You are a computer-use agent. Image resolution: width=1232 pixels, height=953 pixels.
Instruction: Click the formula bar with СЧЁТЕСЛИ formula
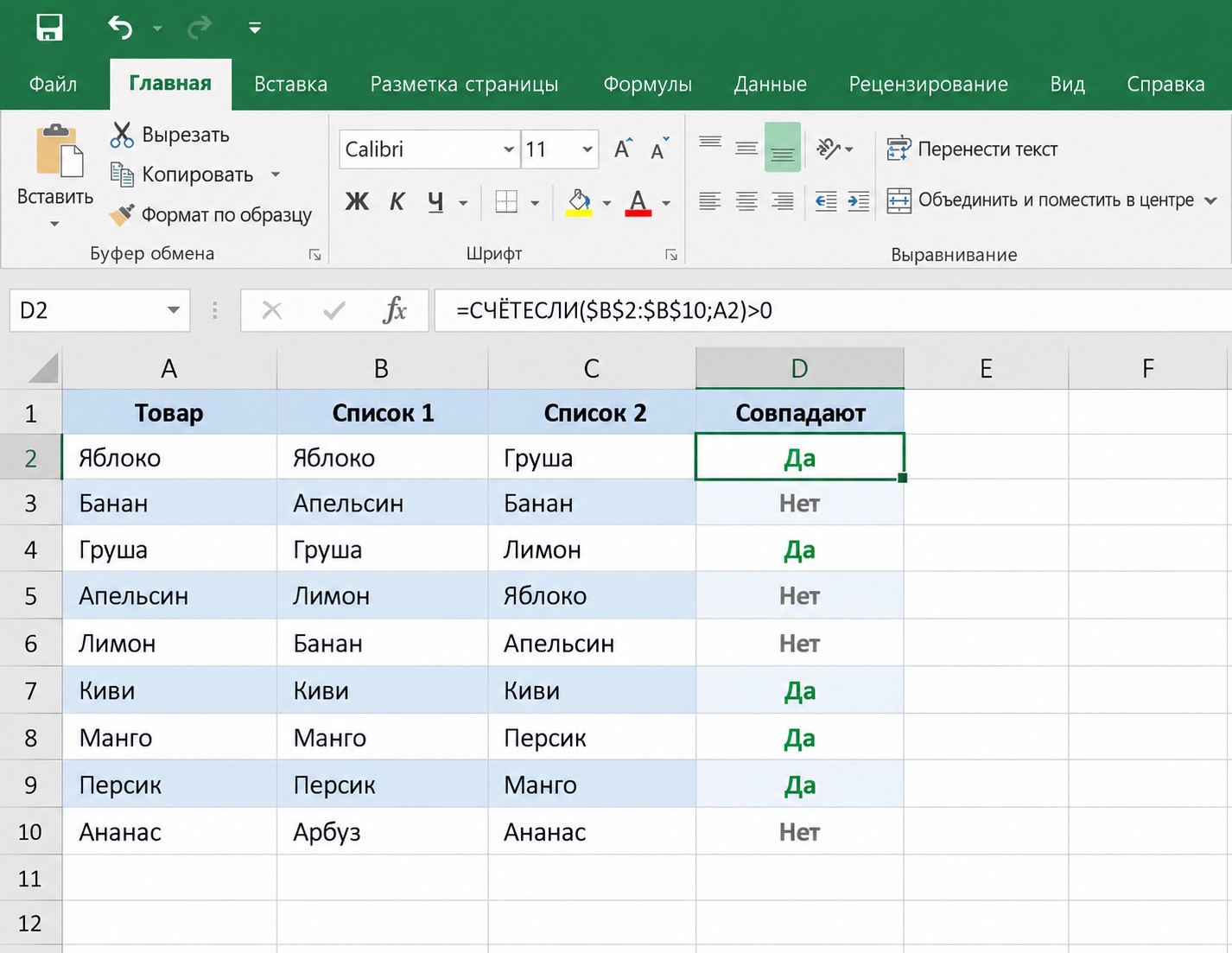coord(833,310)
